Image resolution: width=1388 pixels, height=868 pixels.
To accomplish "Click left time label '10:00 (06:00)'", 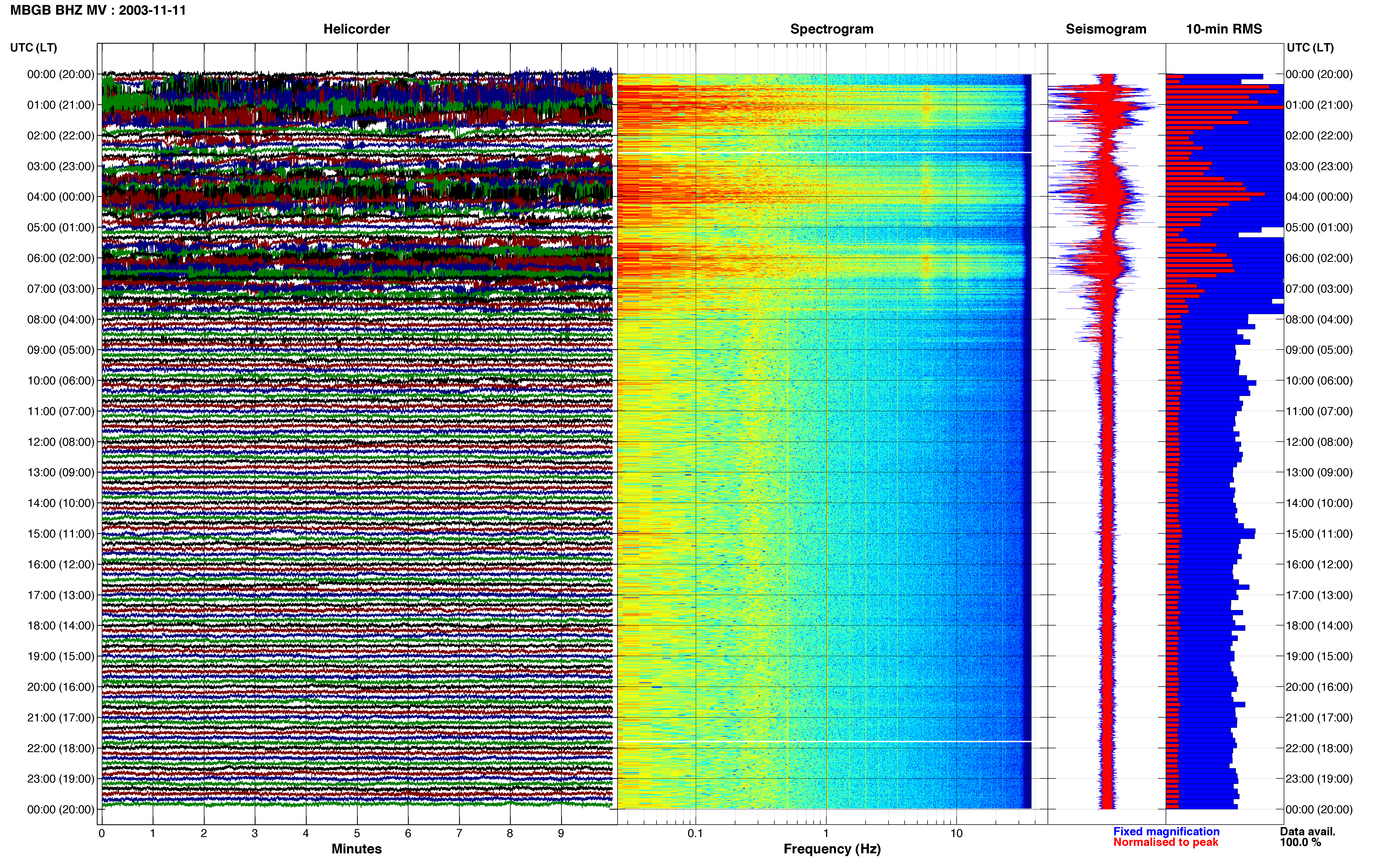I will tap(61, 380).
